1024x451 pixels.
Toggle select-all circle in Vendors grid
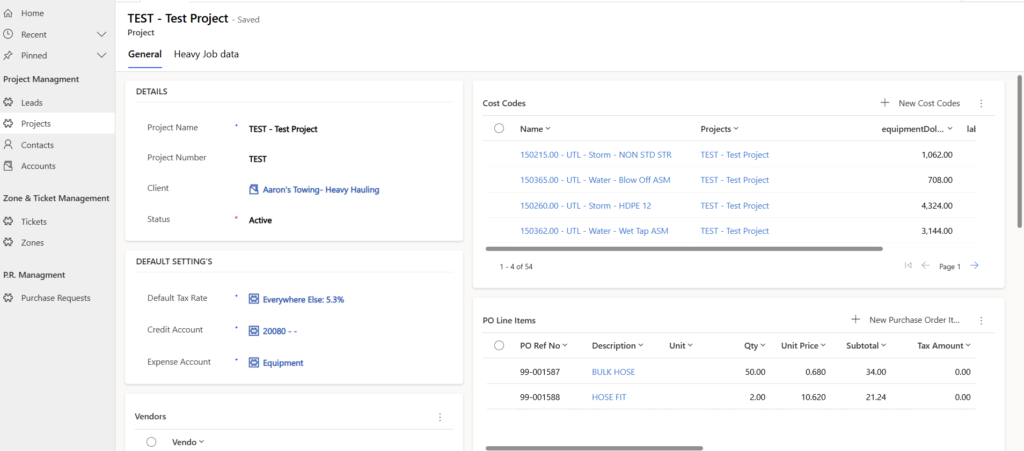click(151, 441)
